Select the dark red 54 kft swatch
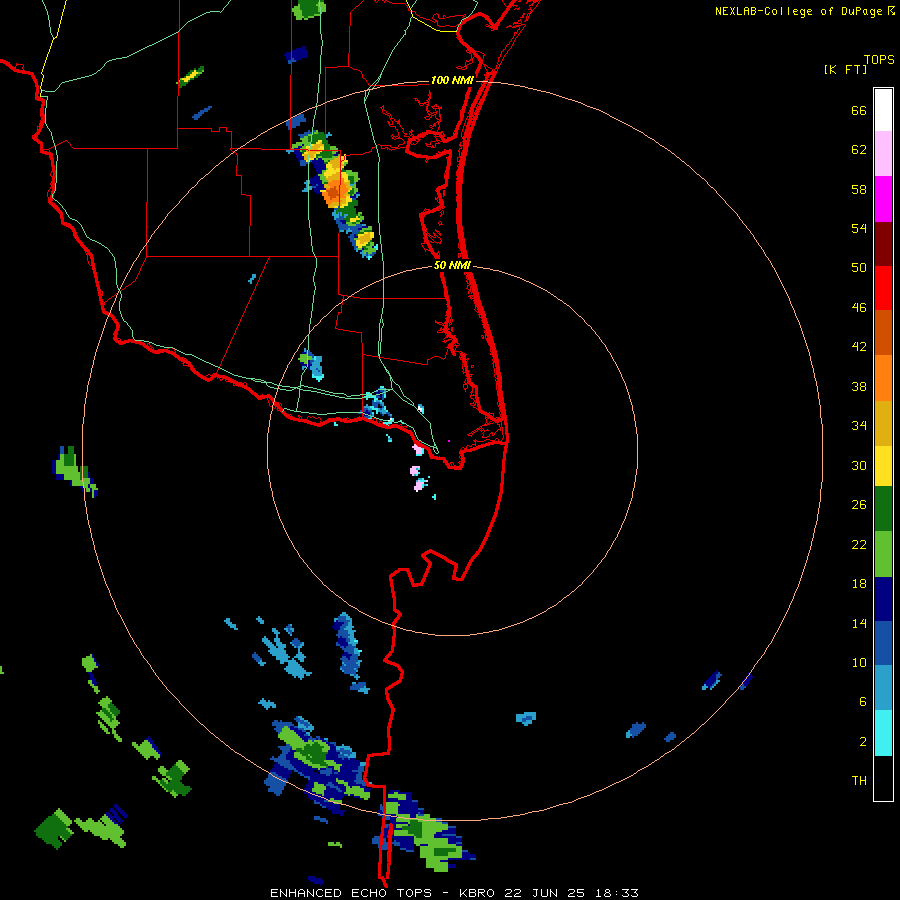The height and width of the screenshot is (900, 900). tap(883, 243)
